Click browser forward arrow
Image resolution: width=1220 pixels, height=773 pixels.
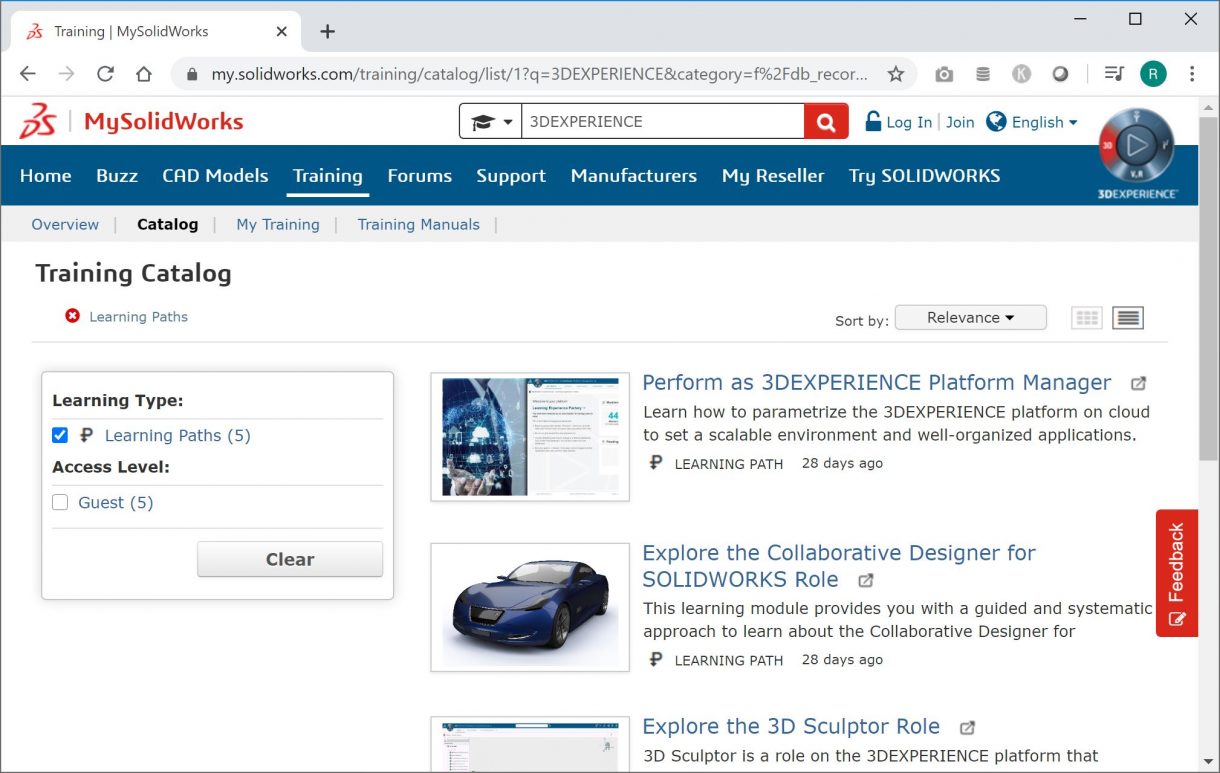[66, 74]
